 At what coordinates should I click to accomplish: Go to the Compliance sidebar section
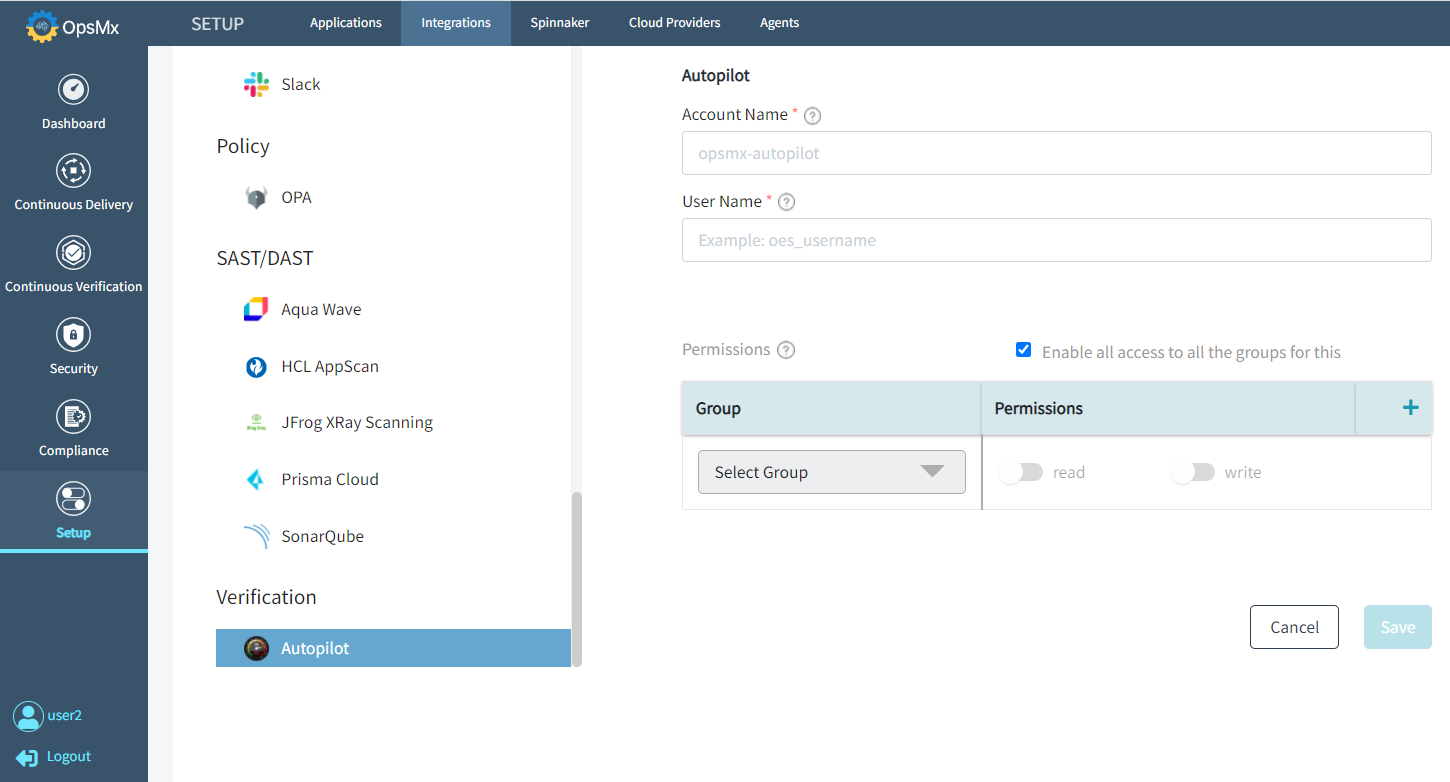click(x=73, y=427)
